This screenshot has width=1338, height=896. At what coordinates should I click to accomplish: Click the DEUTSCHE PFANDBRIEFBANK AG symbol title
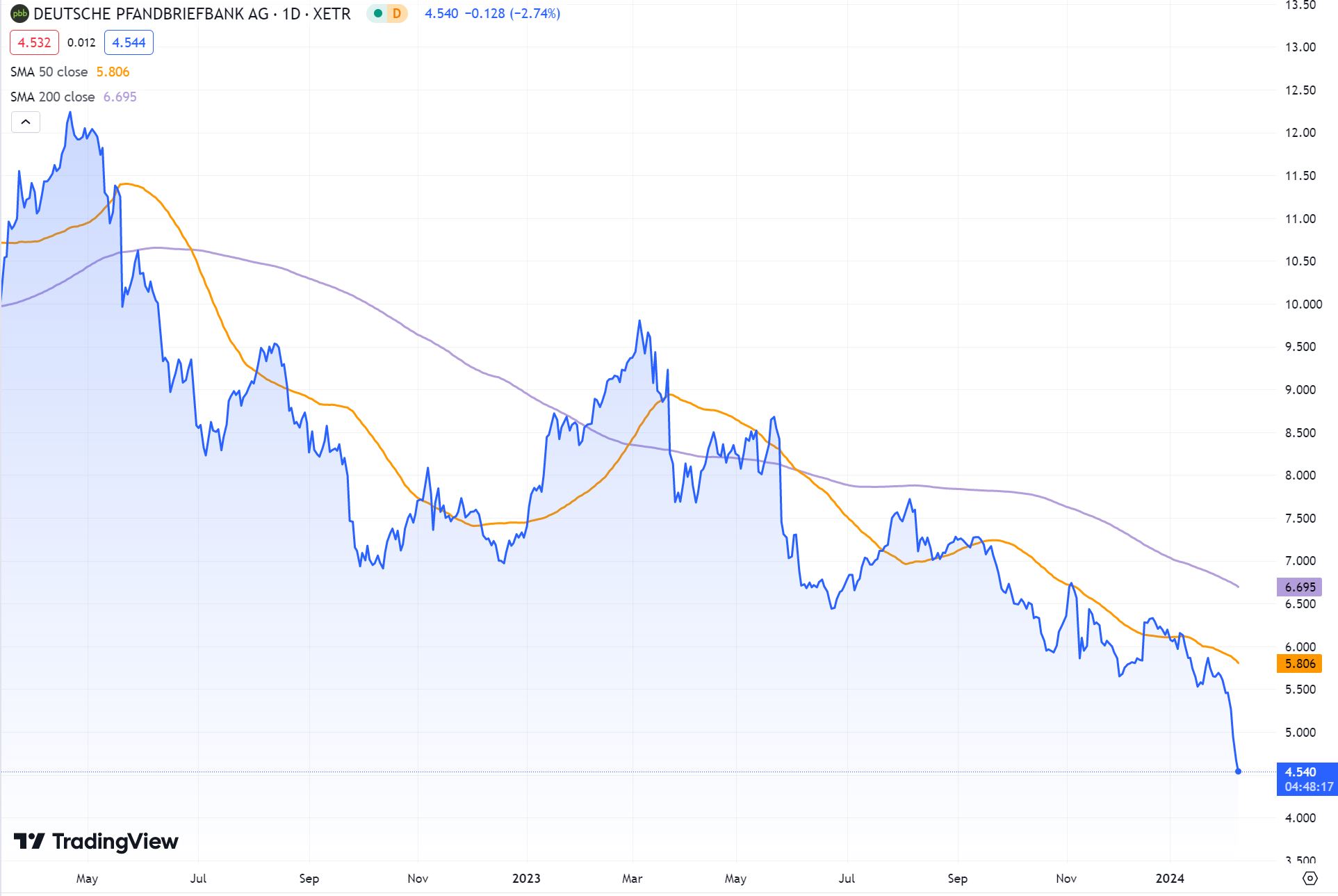click(151, 13)
